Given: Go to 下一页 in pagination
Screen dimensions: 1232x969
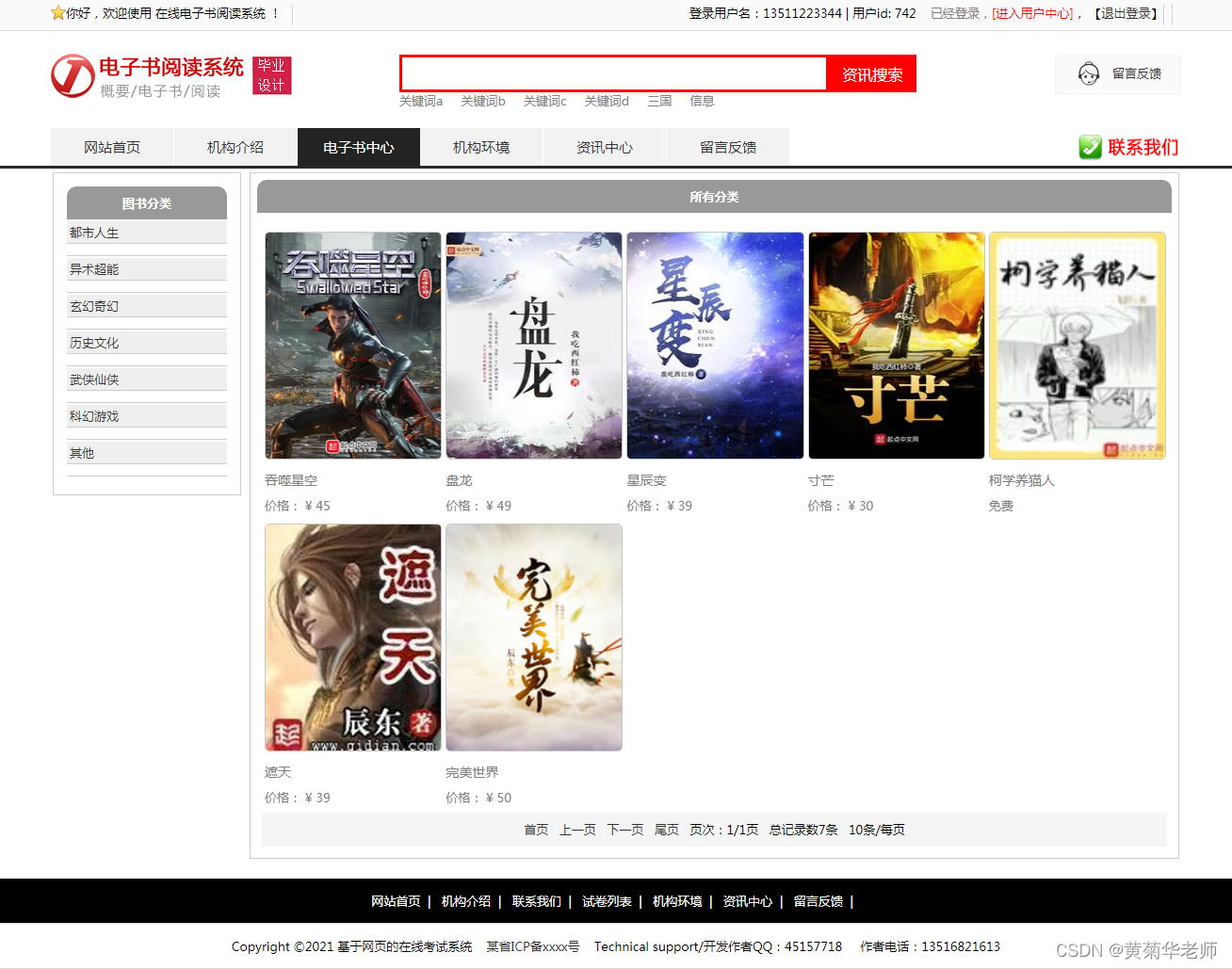Looking at the screenshot, I should pos(625,830).
